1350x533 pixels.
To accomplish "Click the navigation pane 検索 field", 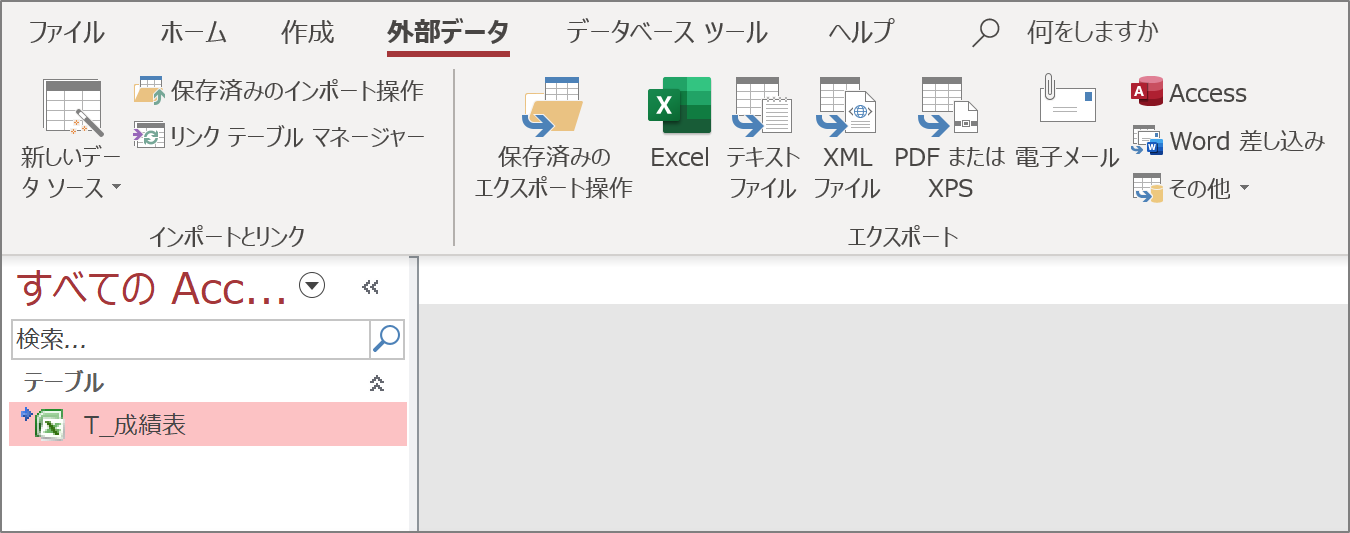I will point(191,340).
